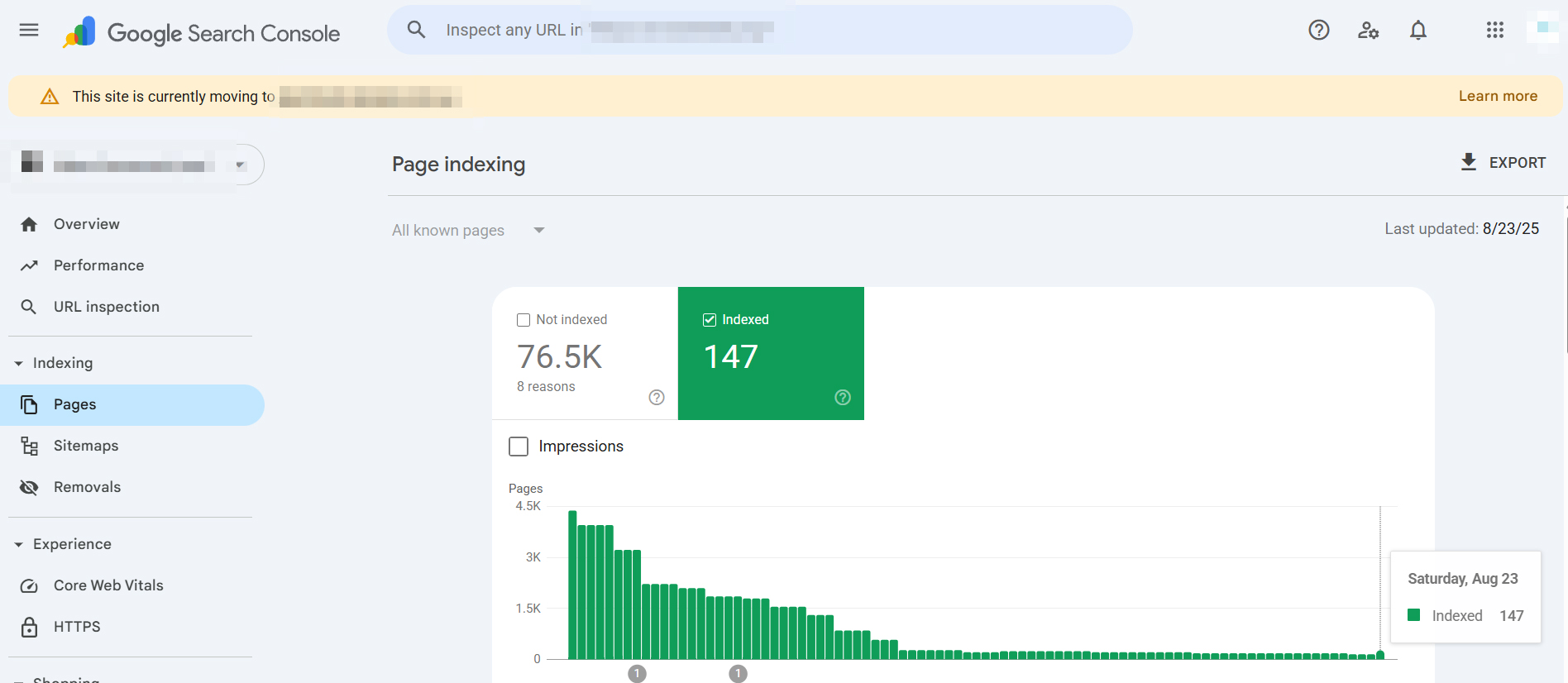
Task: Open the All known pages dropdown
Action: pyautogui.click(x=468, y=231)
